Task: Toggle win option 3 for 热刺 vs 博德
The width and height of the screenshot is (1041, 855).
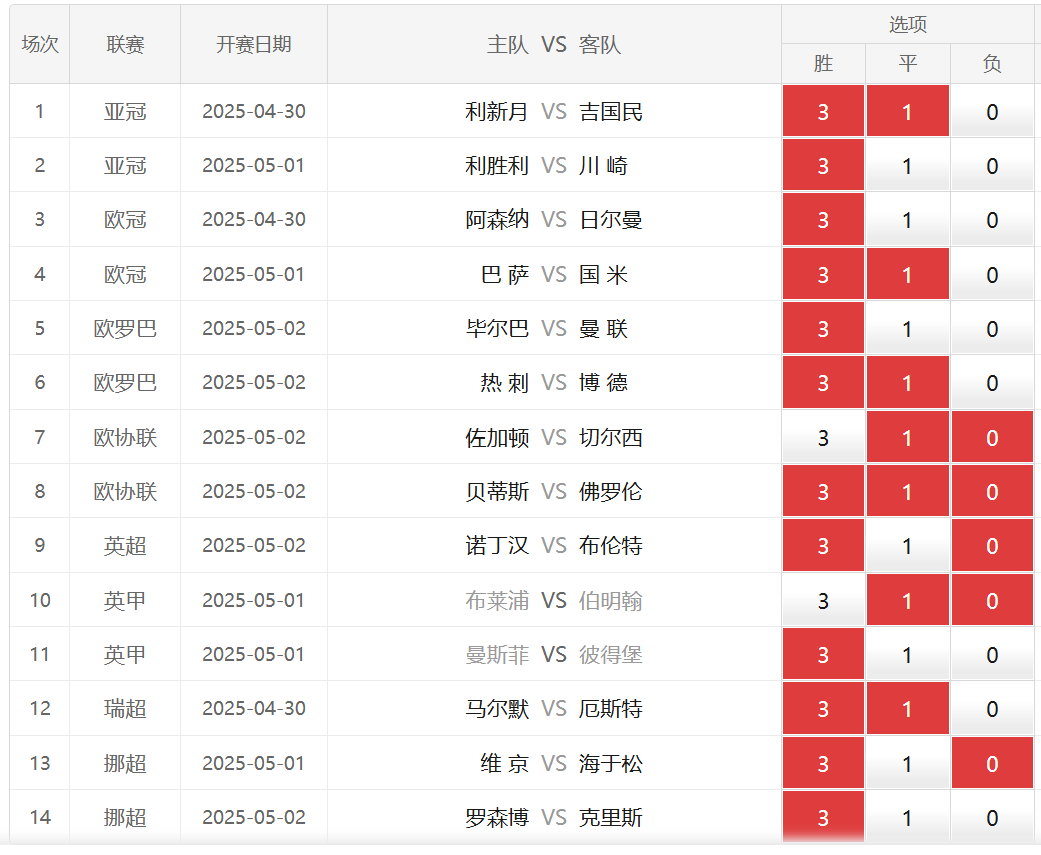Action: coord(823,382)
